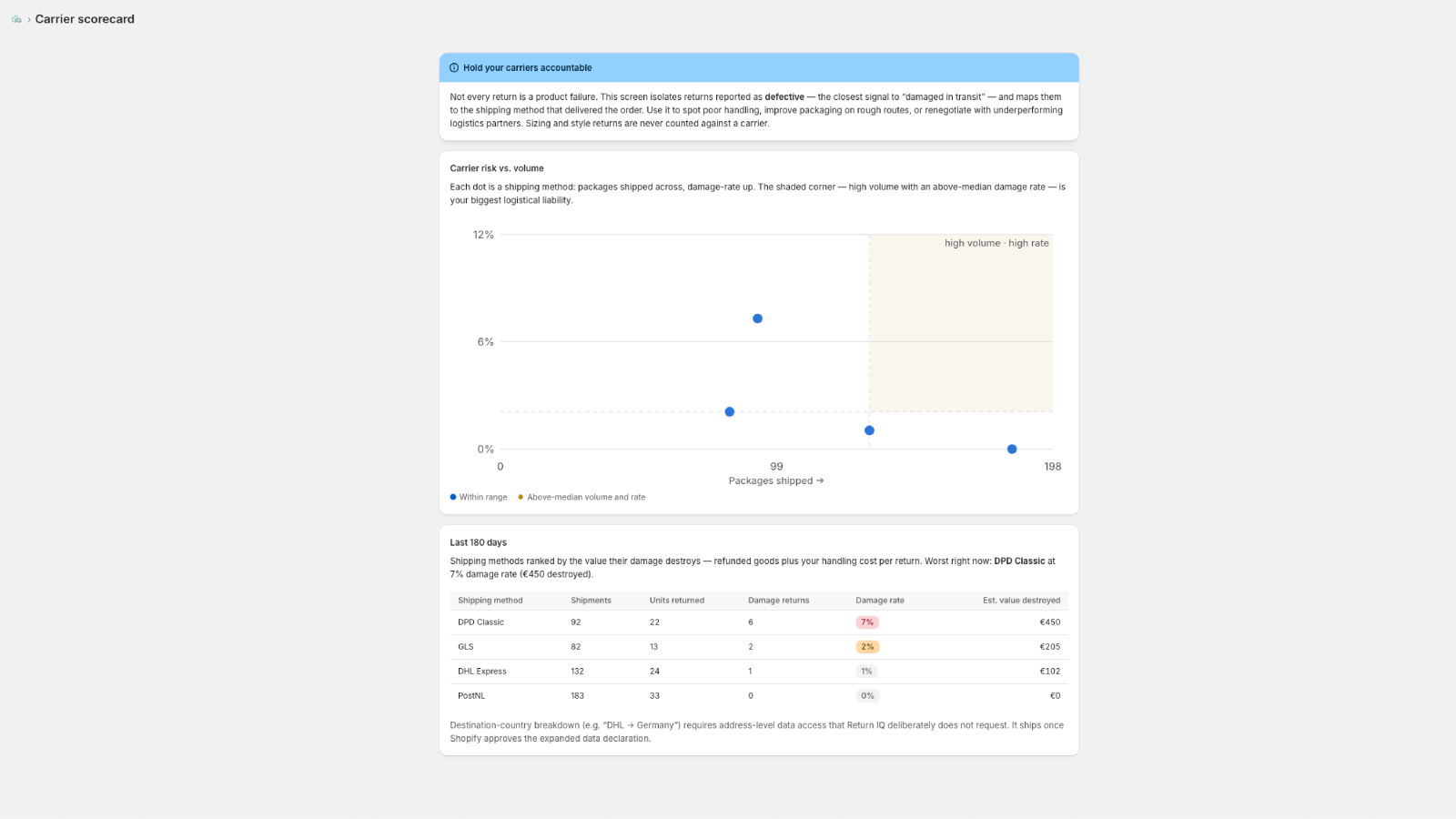
Task: Click the info icon in blue banner
Action: point(454,67)
